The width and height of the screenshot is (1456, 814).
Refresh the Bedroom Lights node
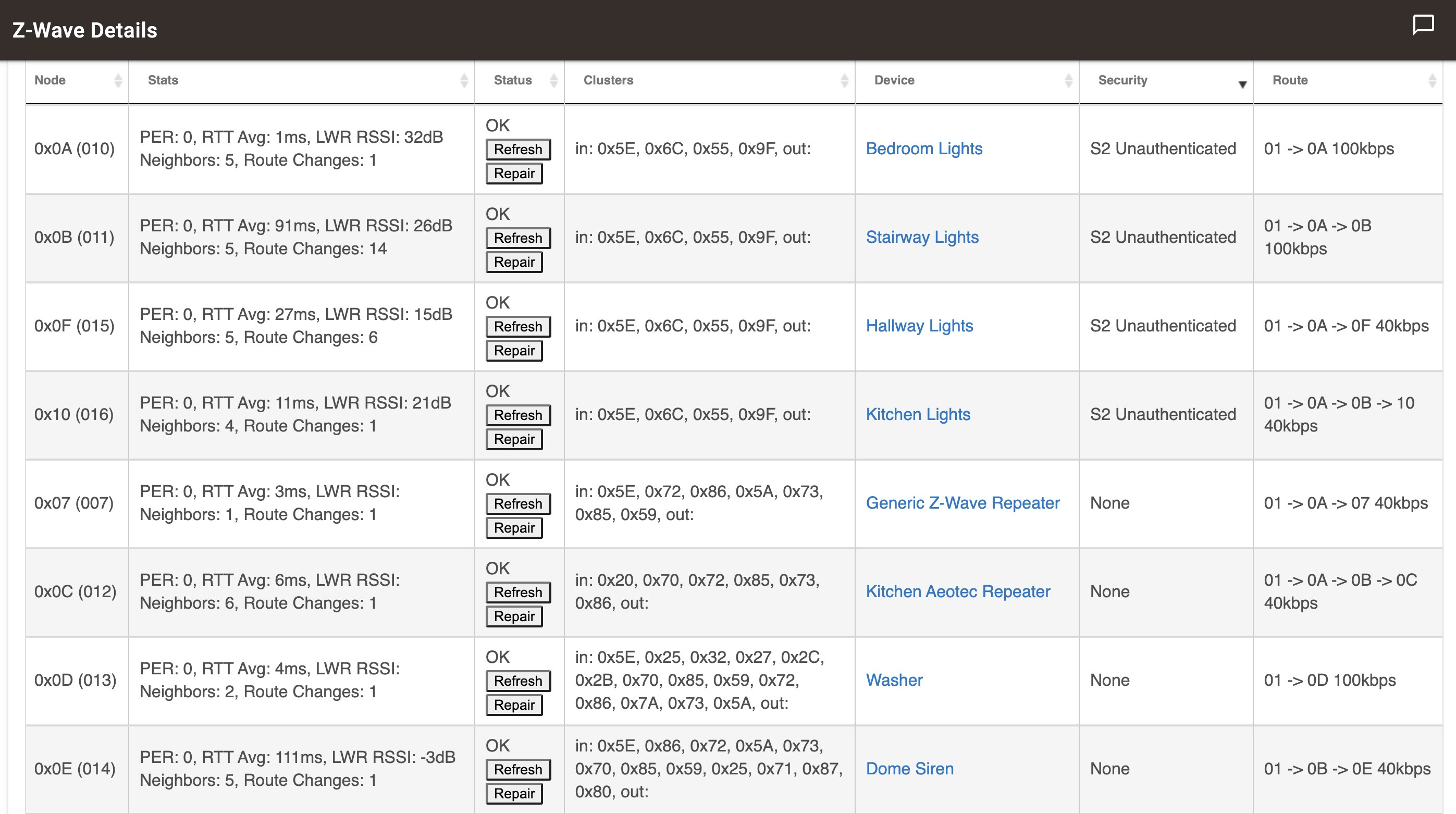click(518, 149)
